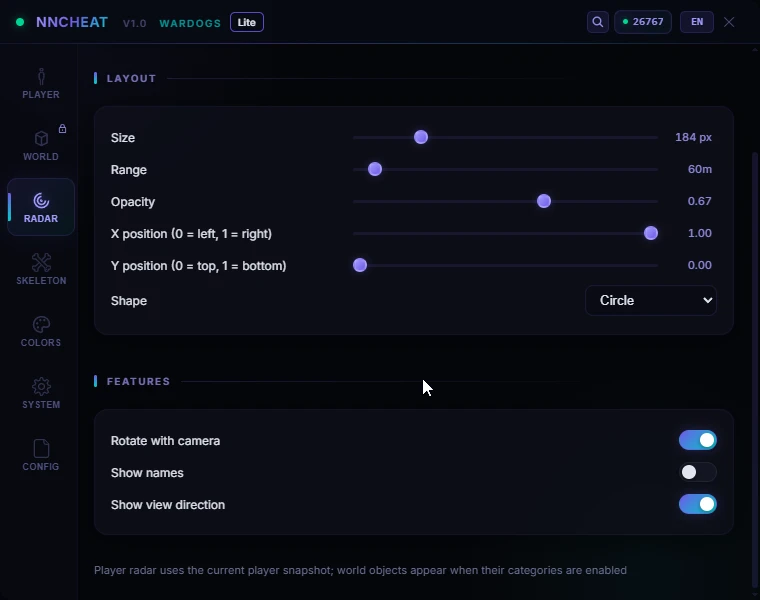760x600 pixels.
Task: Select the Radar sidebar tab
Action: (x=41, y=207)
